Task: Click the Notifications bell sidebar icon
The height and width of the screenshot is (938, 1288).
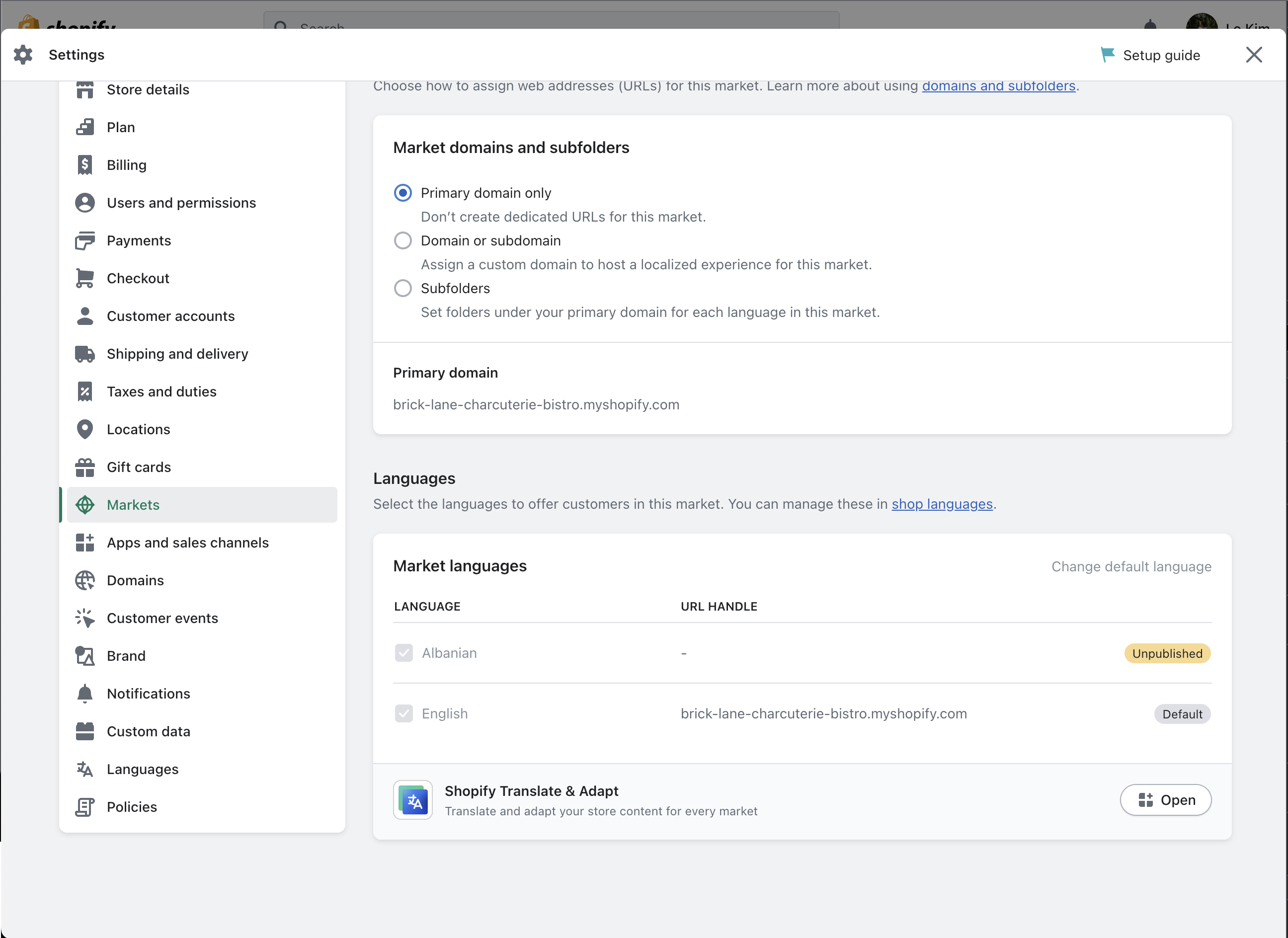Action: 84,694
